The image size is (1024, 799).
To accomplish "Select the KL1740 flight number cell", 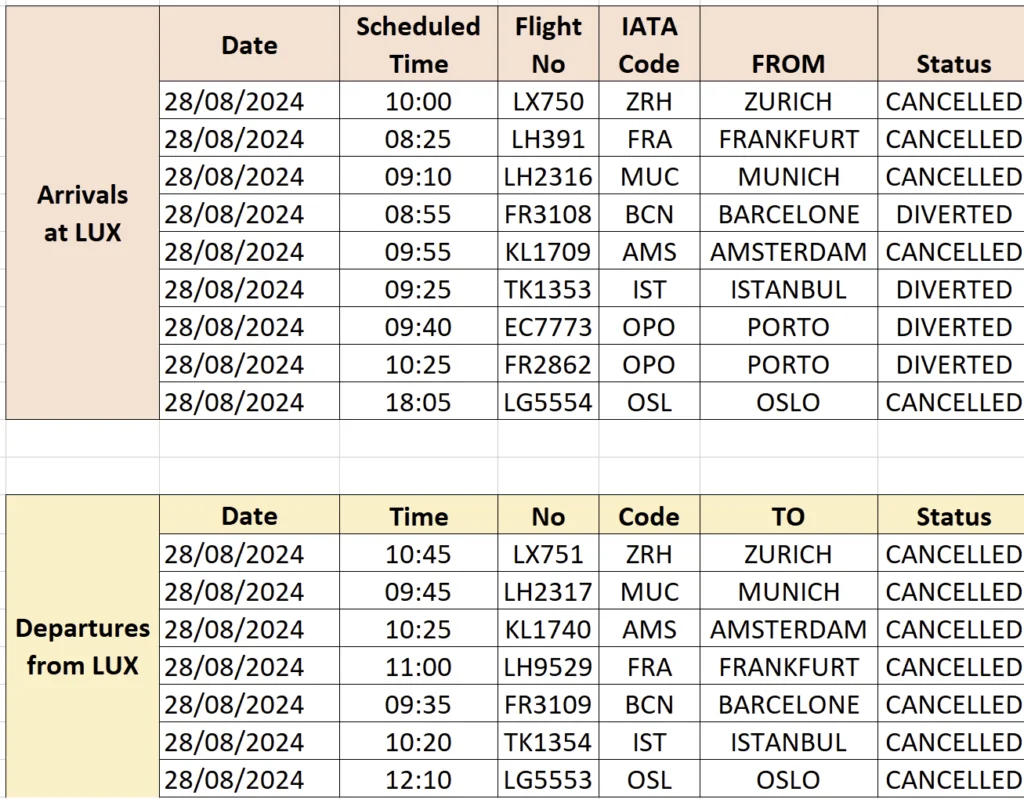I will [548, 629].
